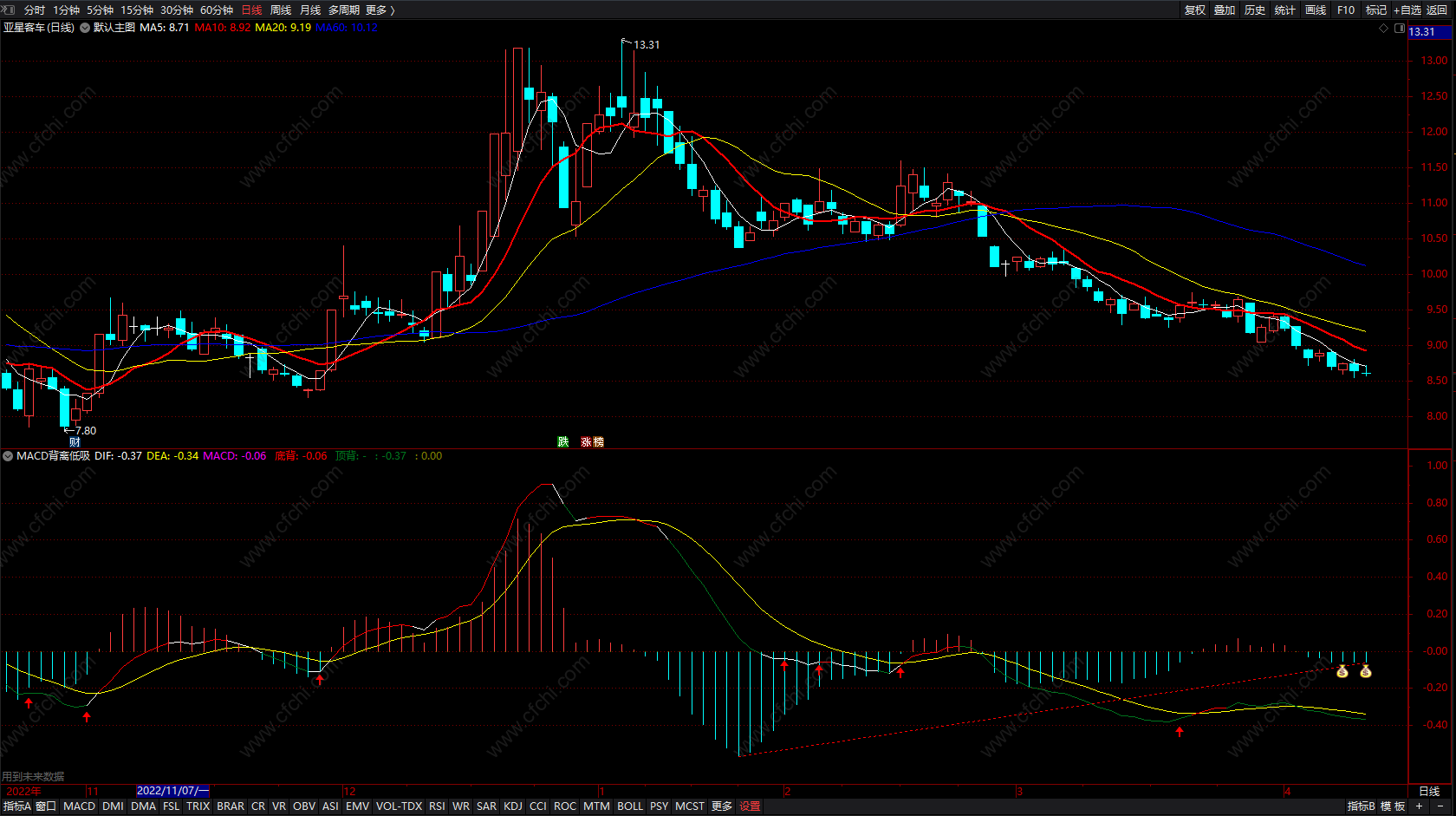The height and width of the screenshot is (816, 1456).
Task: Select WR indicator
Action: point(461,806)
